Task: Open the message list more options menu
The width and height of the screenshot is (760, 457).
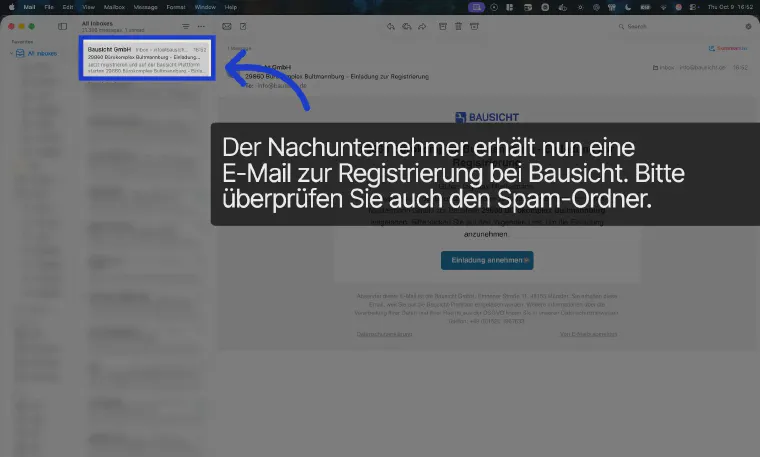Action: pyautogui.click(x=201, y=27)
